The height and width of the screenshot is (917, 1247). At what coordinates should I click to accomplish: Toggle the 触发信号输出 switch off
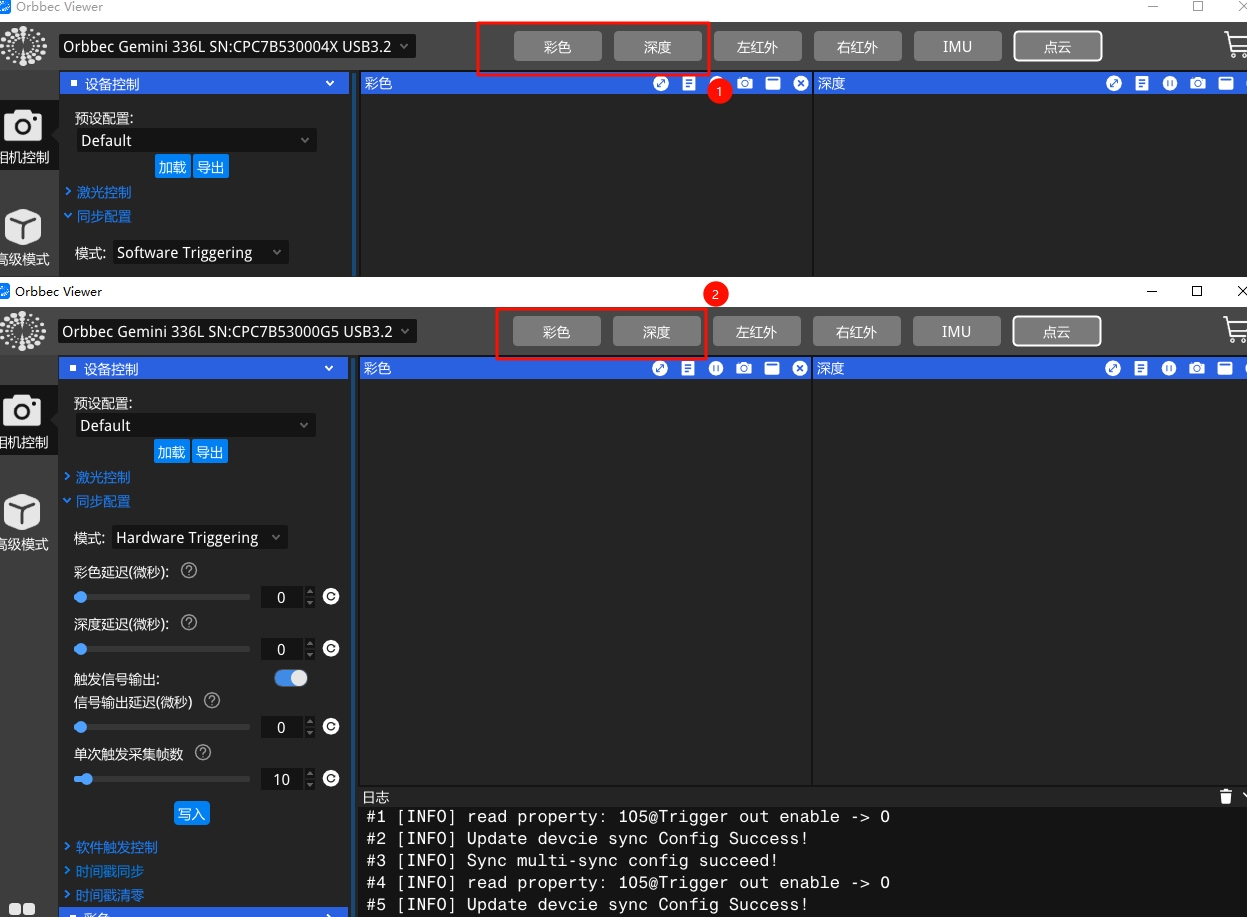point(291,678)
